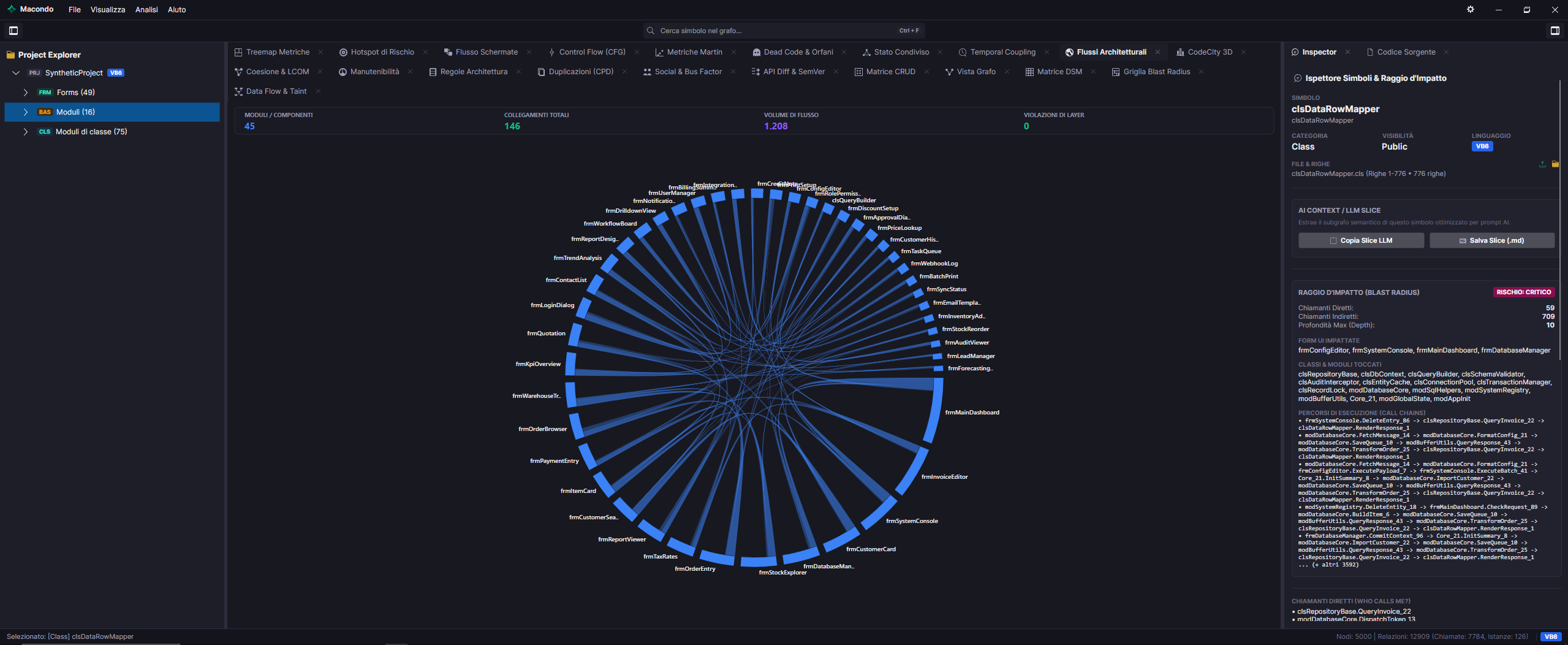Viewport: 1568px width, 645px height.
Task: Focus the Cerca simbolo nel grafo search field
Action: [784, 31]
